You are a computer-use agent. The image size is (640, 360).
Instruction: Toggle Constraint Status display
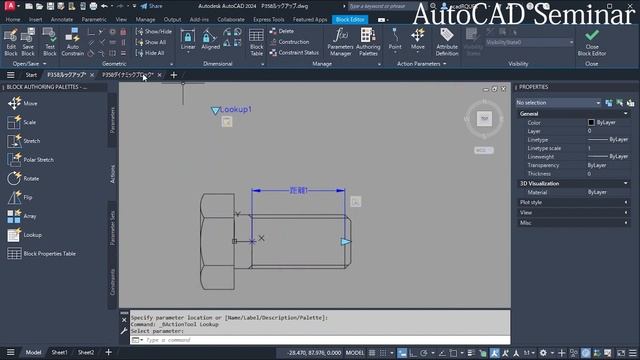coord(294,52)
